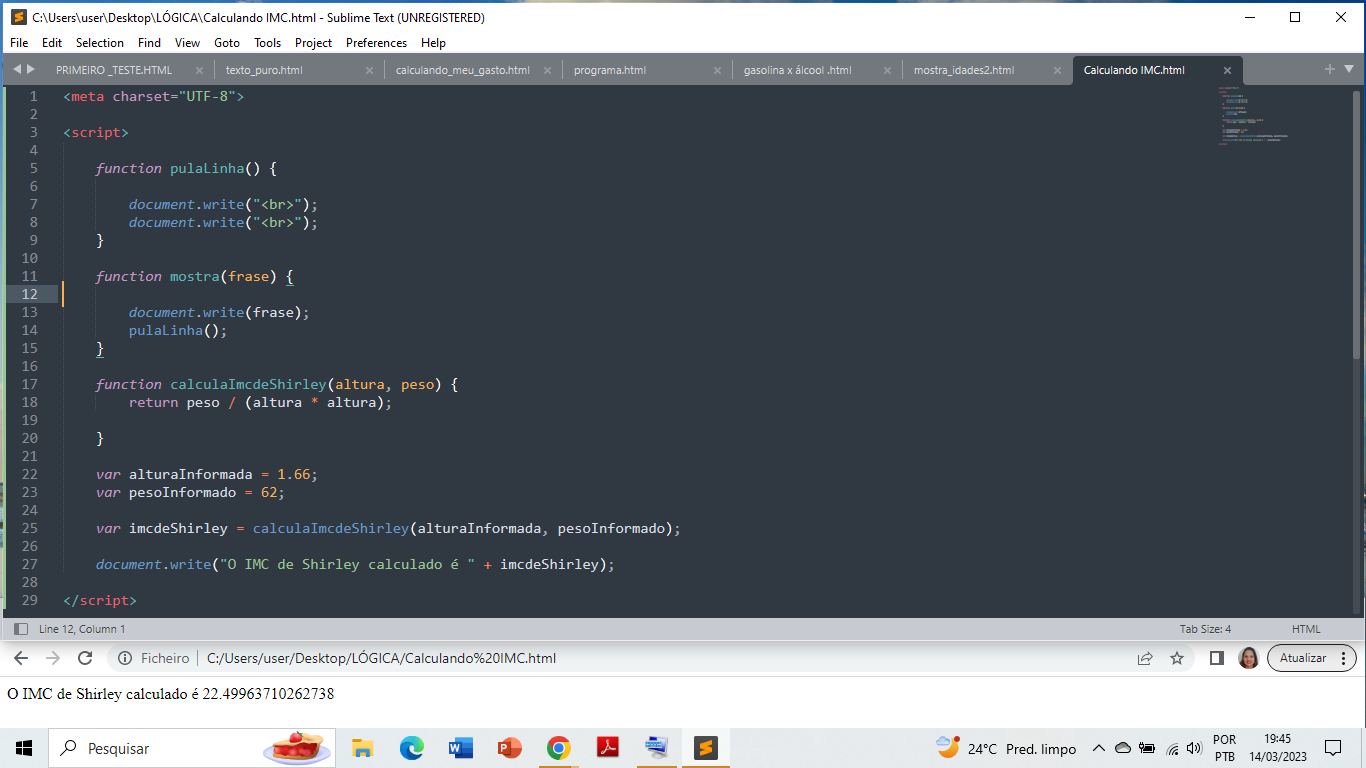Open the Windows Start menu
The image size is (1366, 768).
24,748
